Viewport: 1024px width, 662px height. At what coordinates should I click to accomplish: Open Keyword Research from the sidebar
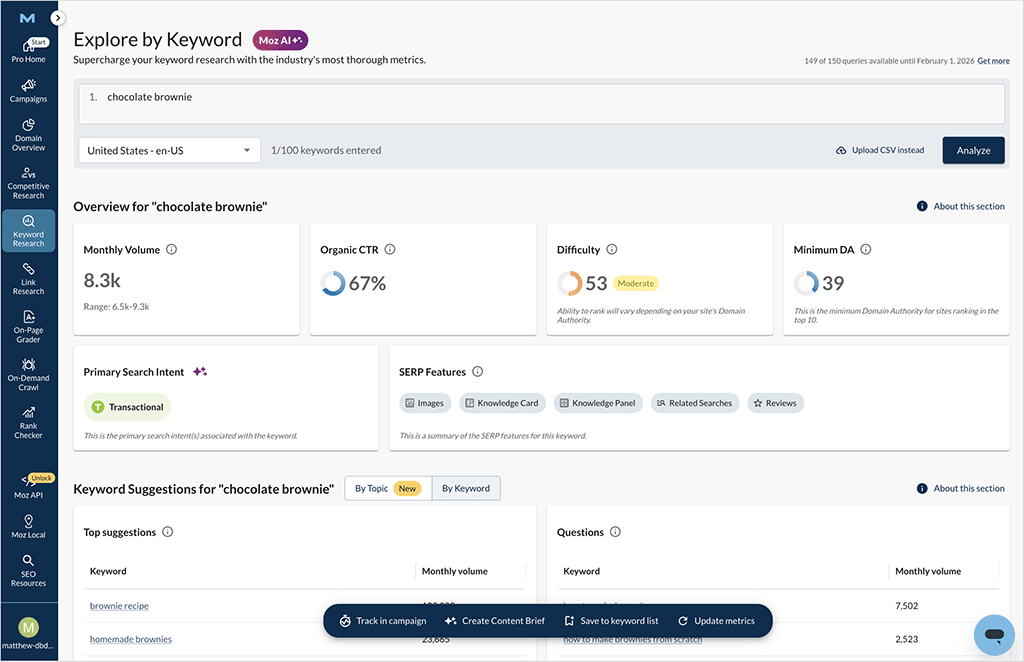point(29,231)
